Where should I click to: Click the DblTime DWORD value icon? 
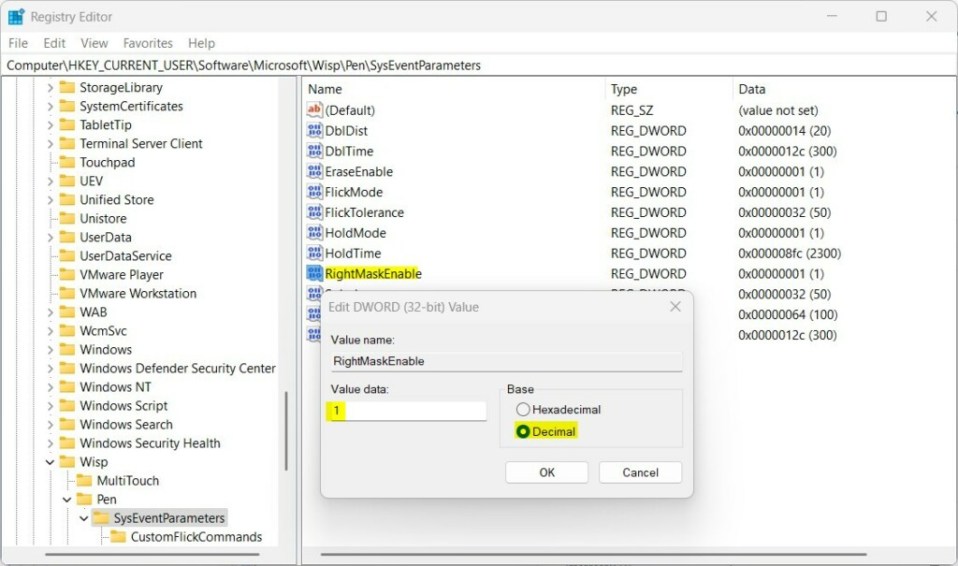click(x=314, y=150)
